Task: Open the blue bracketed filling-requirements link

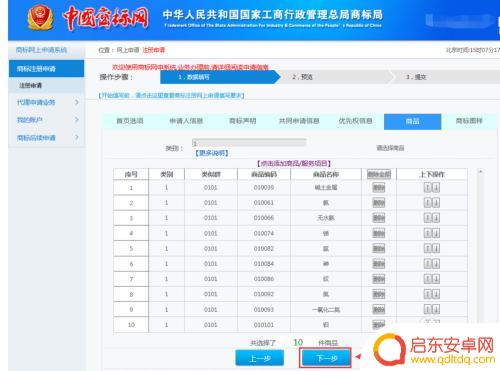Action: coord(171,96)
